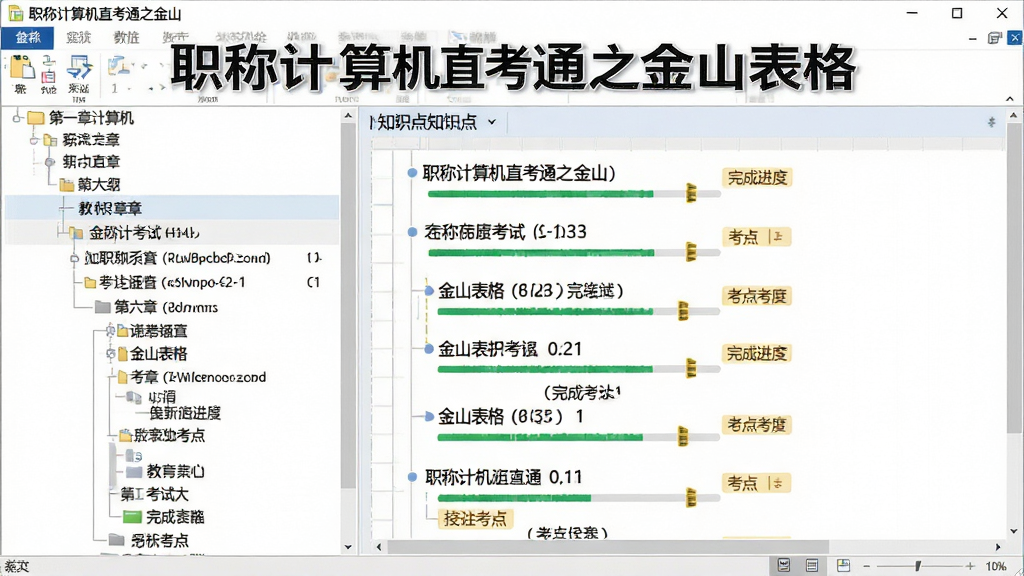Click the green icon in the tree panel
Screen dimensions: 1024x576
[132, 517]
